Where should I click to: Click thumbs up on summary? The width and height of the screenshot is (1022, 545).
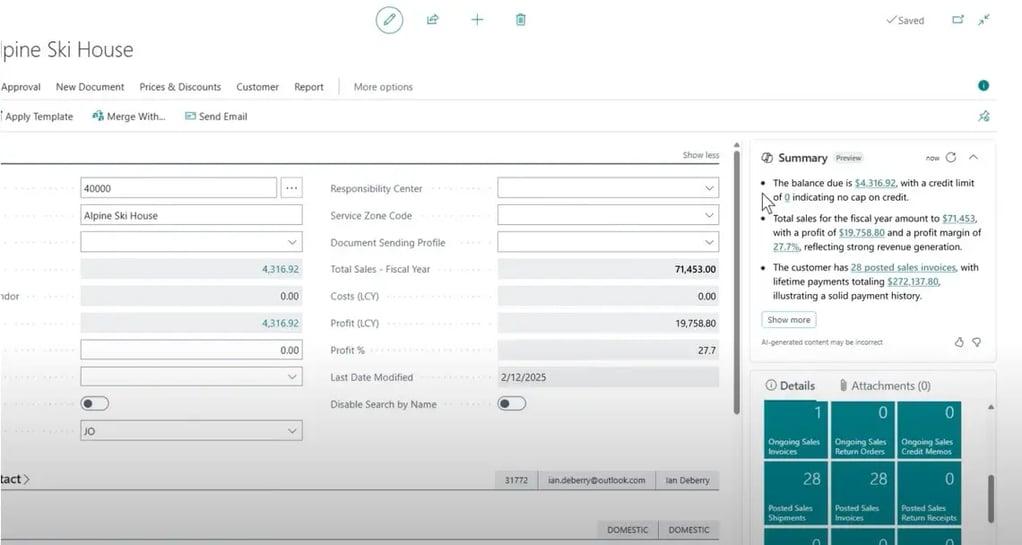(959, 342)
